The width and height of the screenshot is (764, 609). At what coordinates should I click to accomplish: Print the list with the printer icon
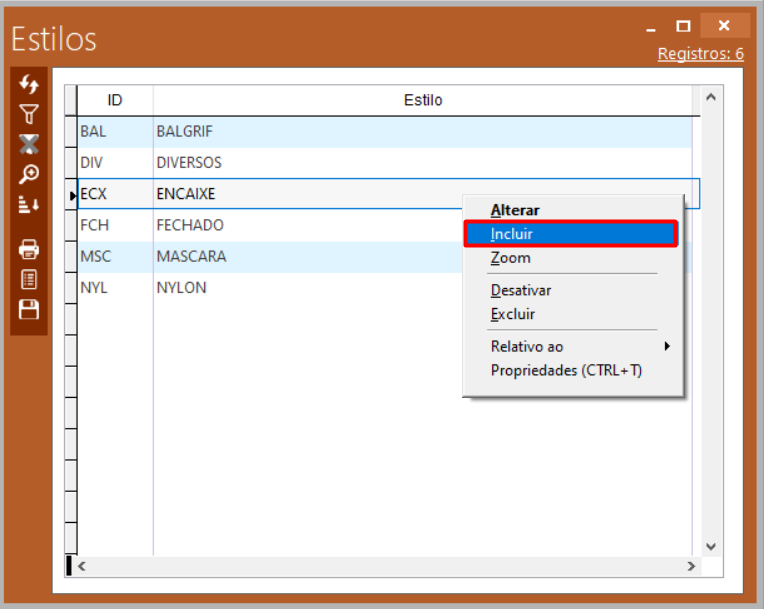pyautogui.click(x=29, y=249)
